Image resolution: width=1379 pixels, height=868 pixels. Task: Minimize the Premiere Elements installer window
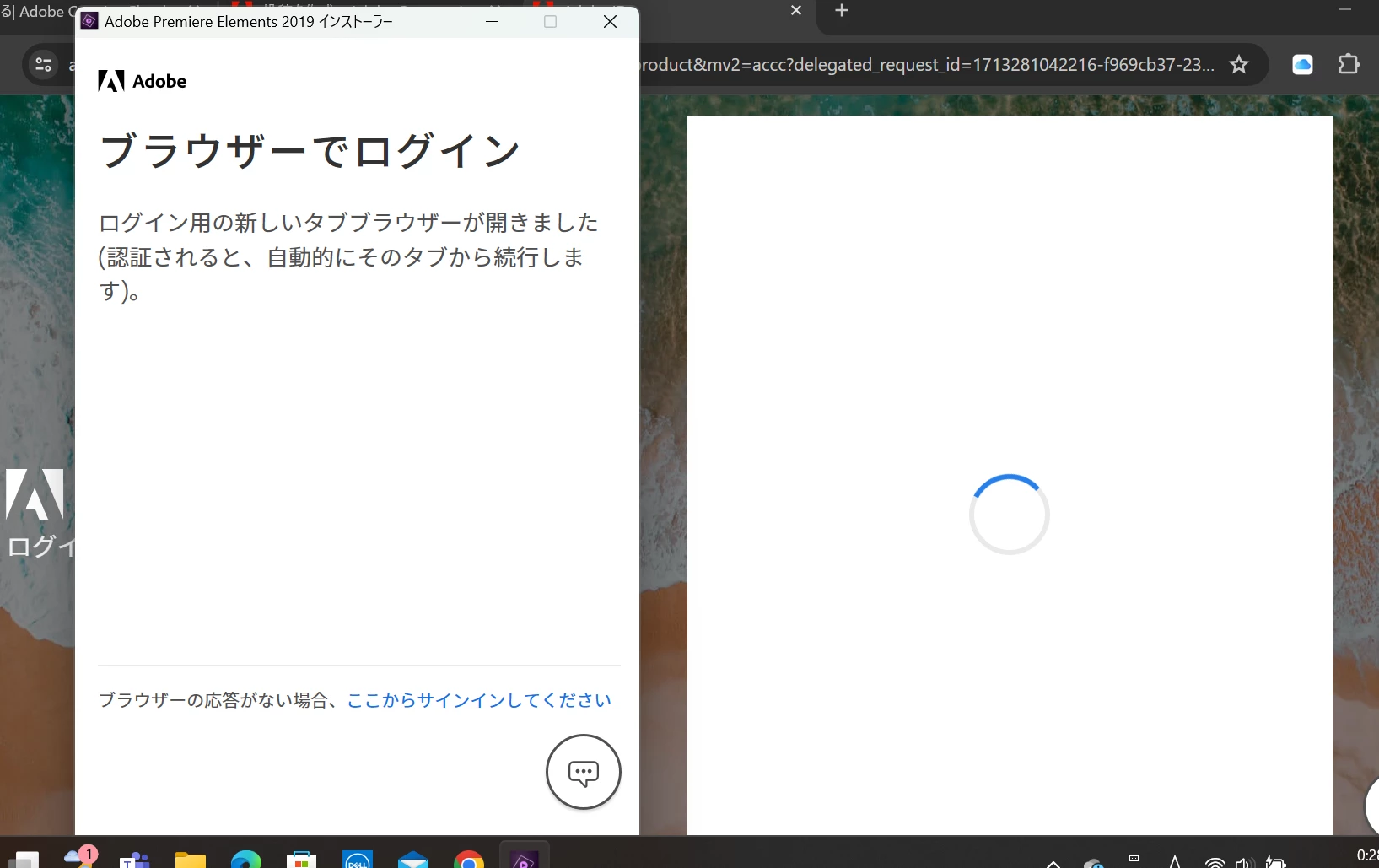click(493, 22)
